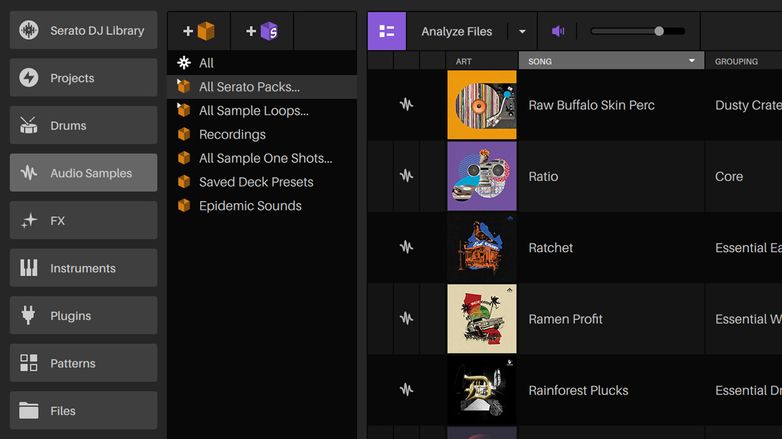Click the Ramen Profit album art
Viewport: 782px width, 439px height.
482,318
